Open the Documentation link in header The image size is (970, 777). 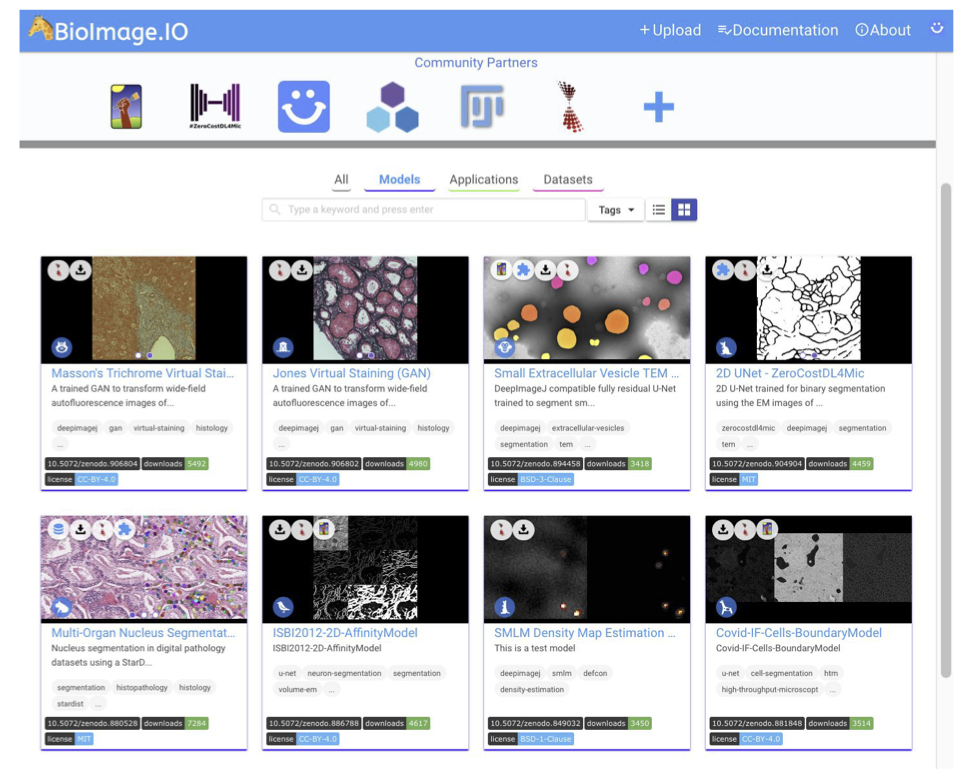[x=778, y=30]
